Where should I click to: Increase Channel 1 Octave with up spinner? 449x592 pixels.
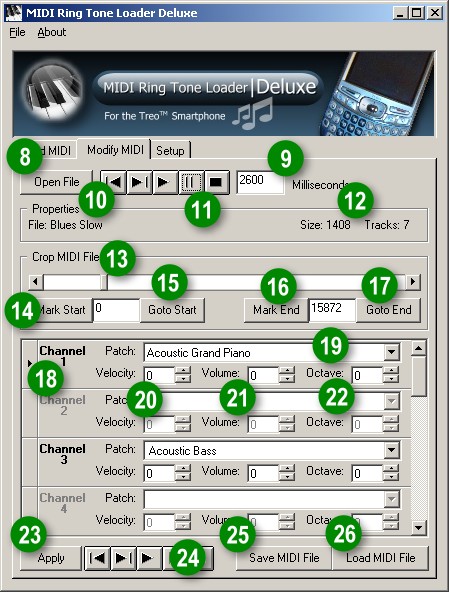pyautogui.click(x=391, y=371)
